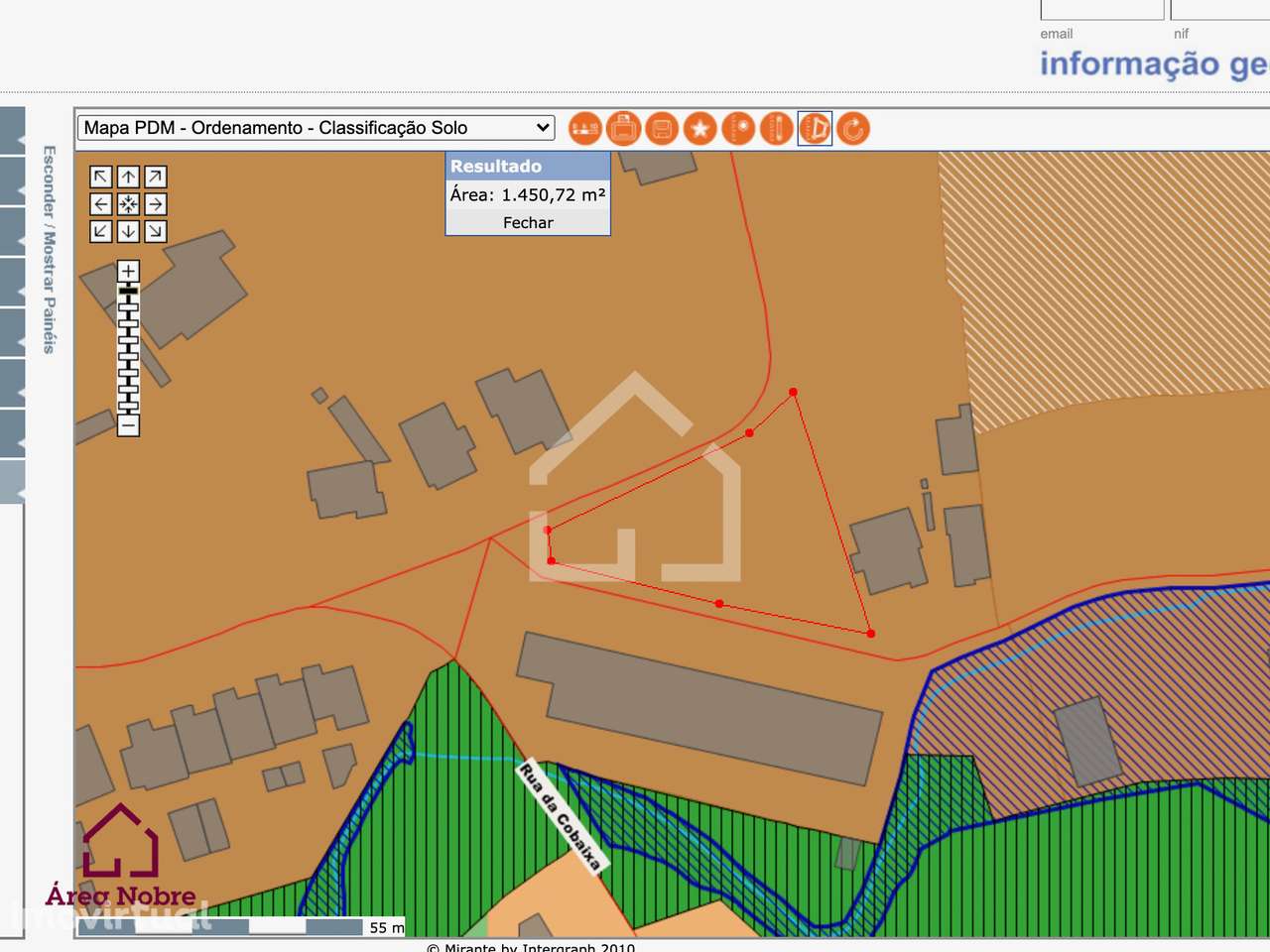
Task: Toggle Esconder / Mostrar Painéis
Action: tap(50, 250)
